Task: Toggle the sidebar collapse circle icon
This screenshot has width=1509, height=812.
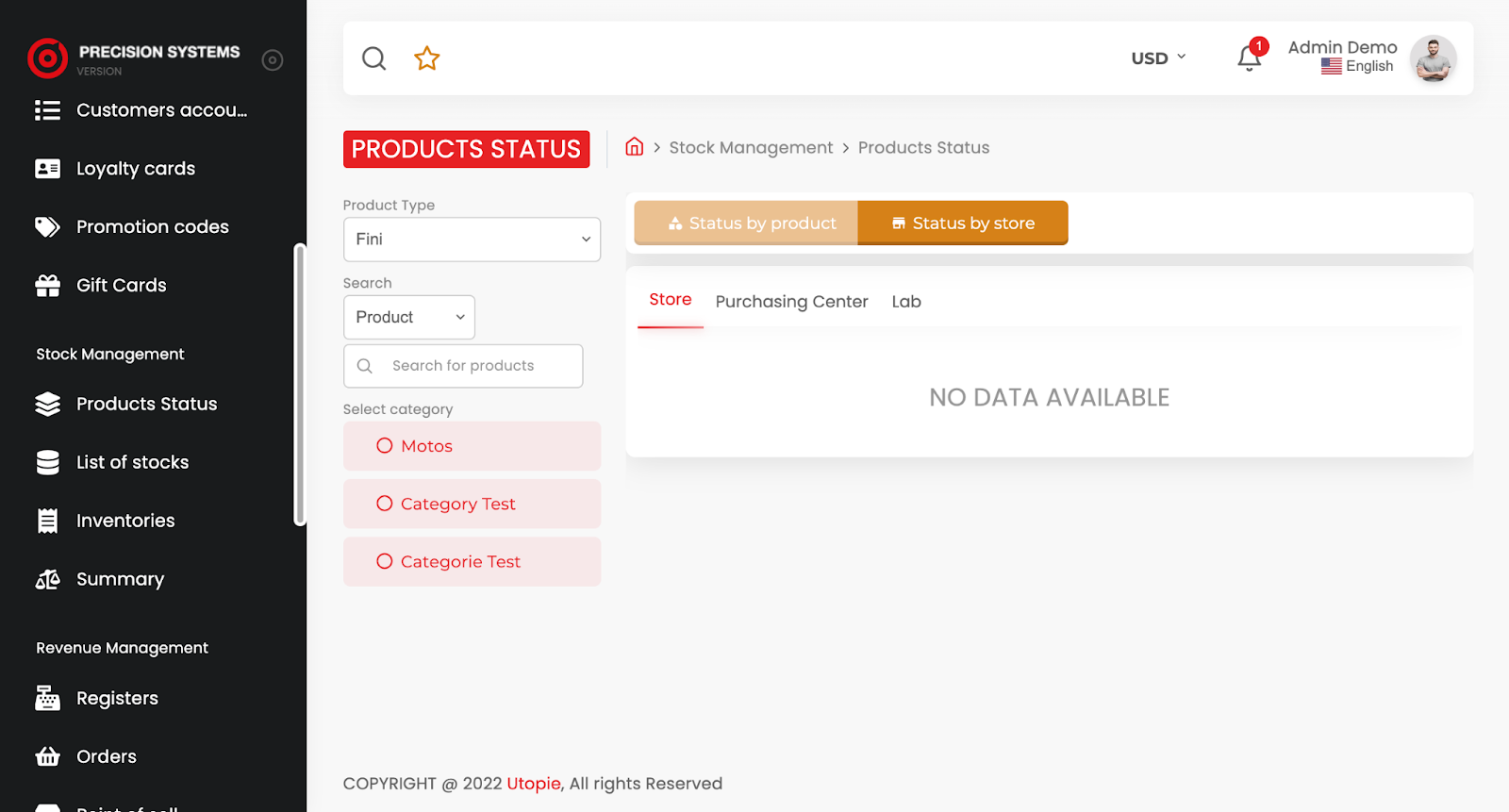Action: point(273,60)
